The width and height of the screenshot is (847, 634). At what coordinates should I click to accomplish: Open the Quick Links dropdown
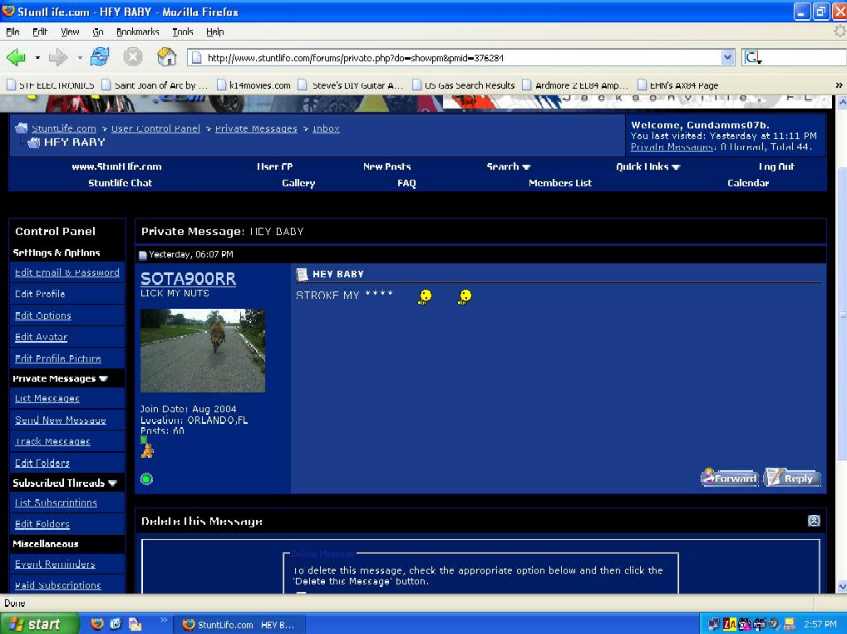648,167
